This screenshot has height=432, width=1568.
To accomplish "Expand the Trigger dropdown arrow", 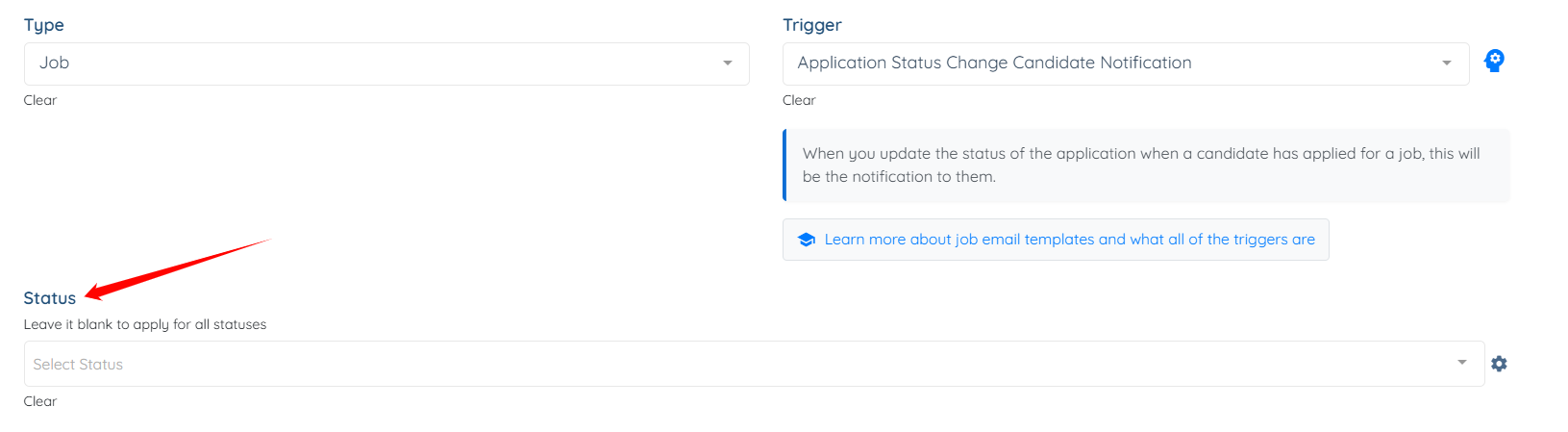I will (x=1447, y=64).
